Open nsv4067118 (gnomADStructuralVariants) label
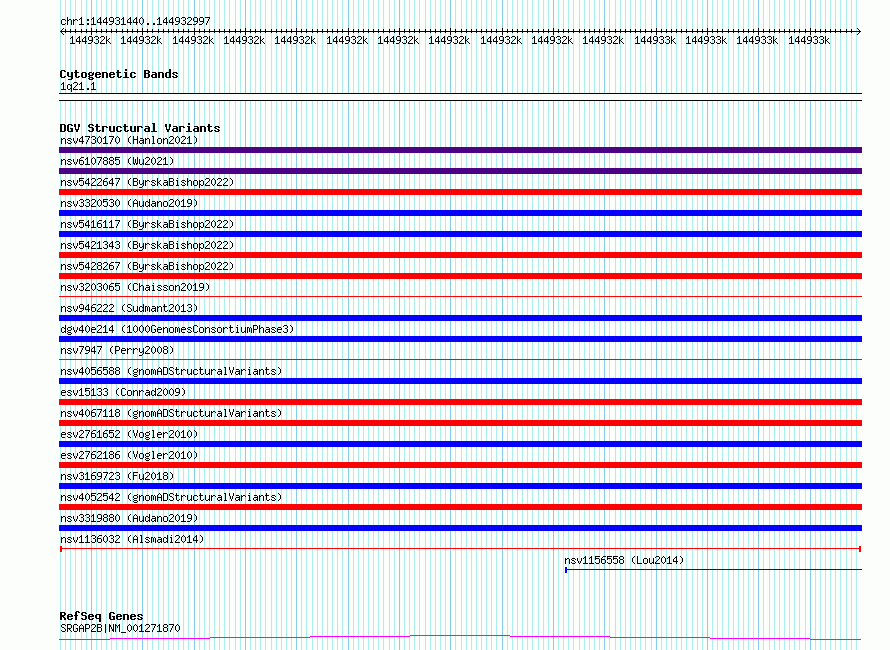Image resolution: width=890 pixels, height=650 pixels. click(x=171, y=413)
